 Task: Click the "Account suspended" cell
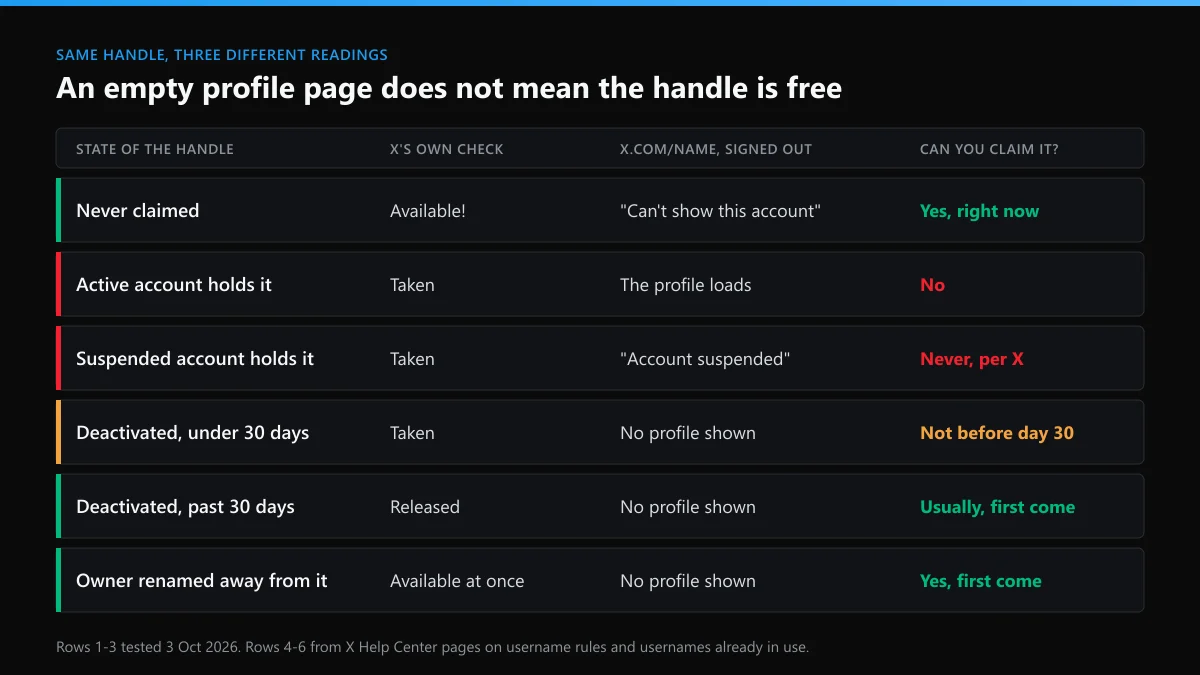tap(705, 359)
